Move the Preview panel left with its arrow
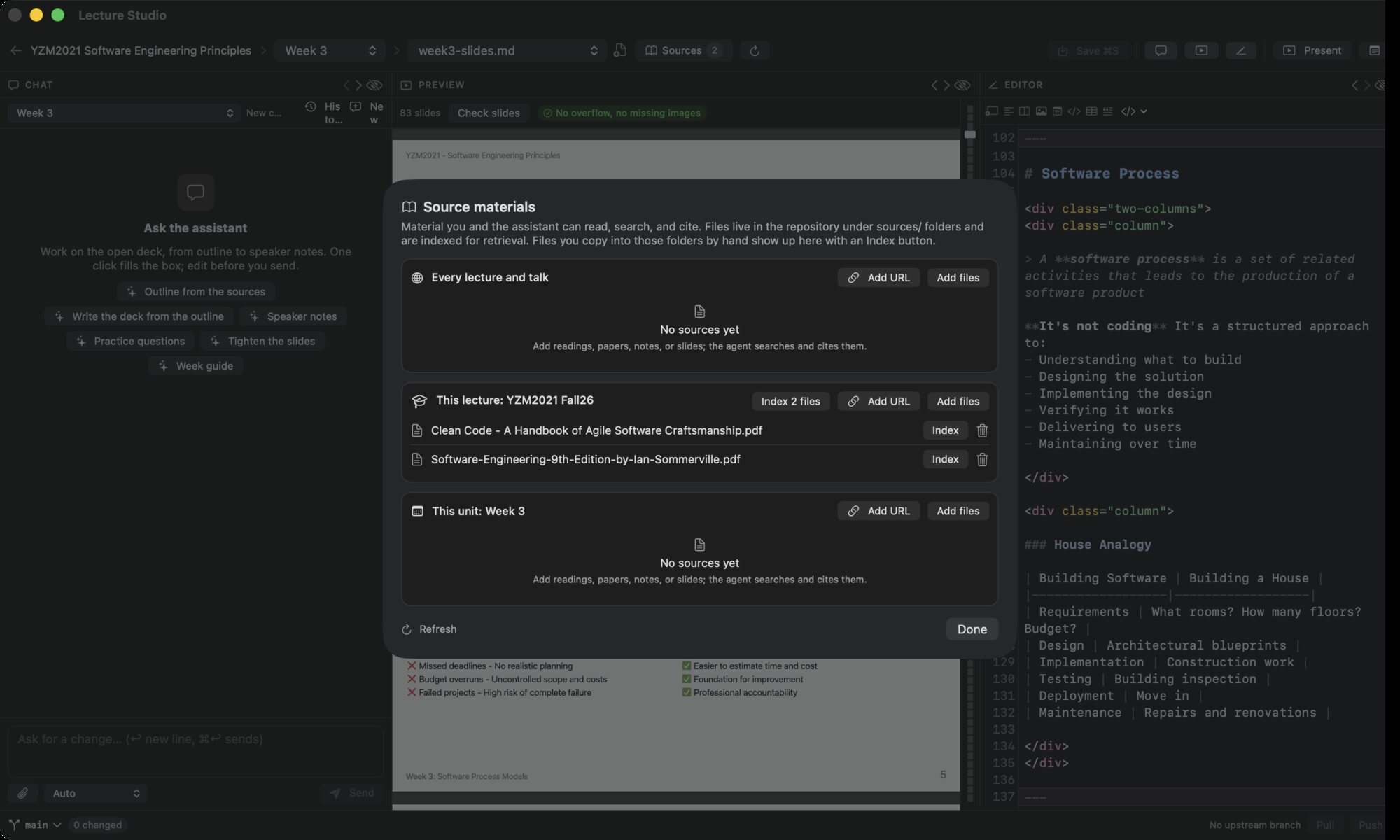This screenshot has width=1400, height=840. point(934,85)
